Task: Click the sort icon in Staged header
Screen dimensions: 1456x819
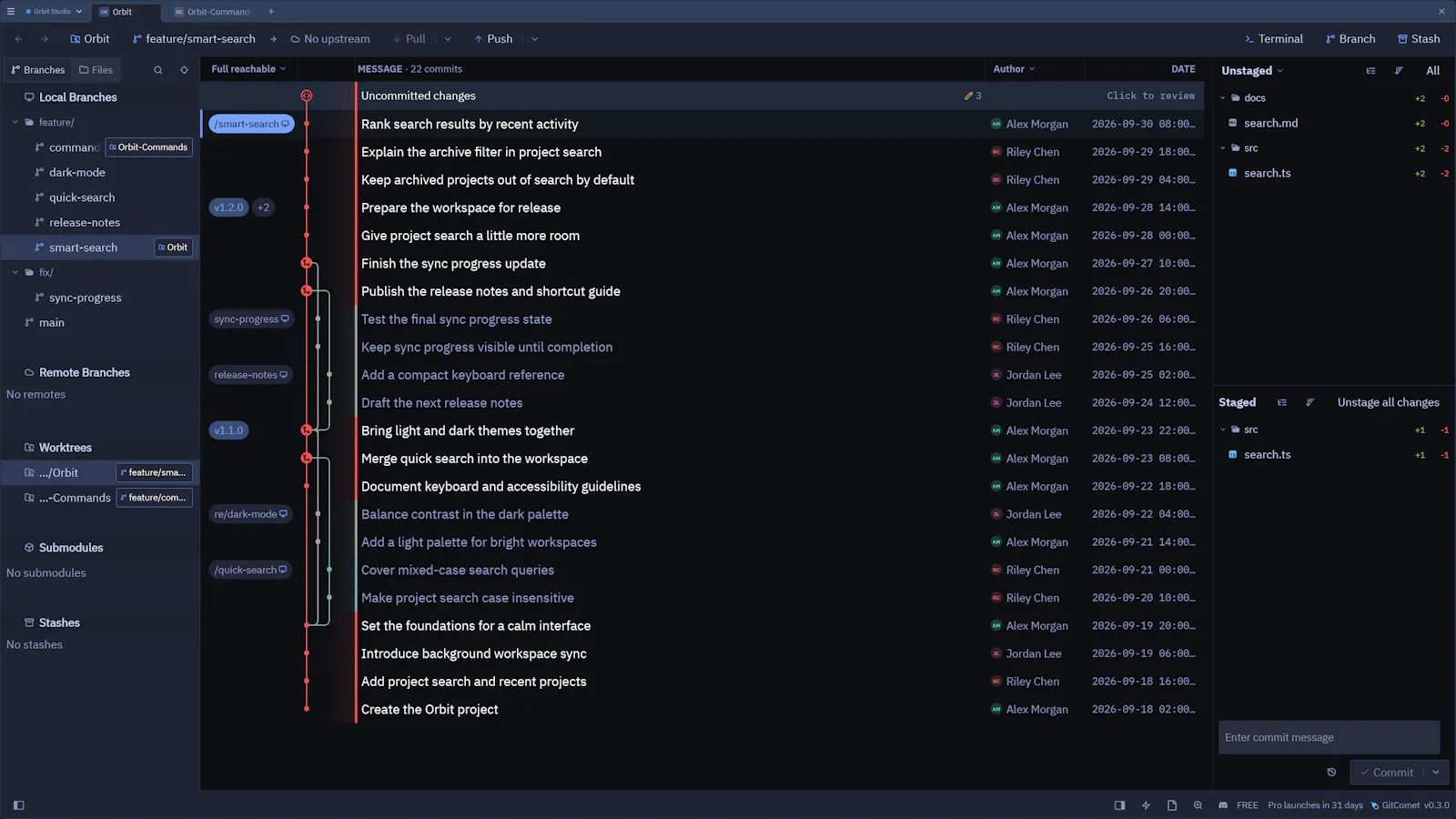Action: 1310,402
